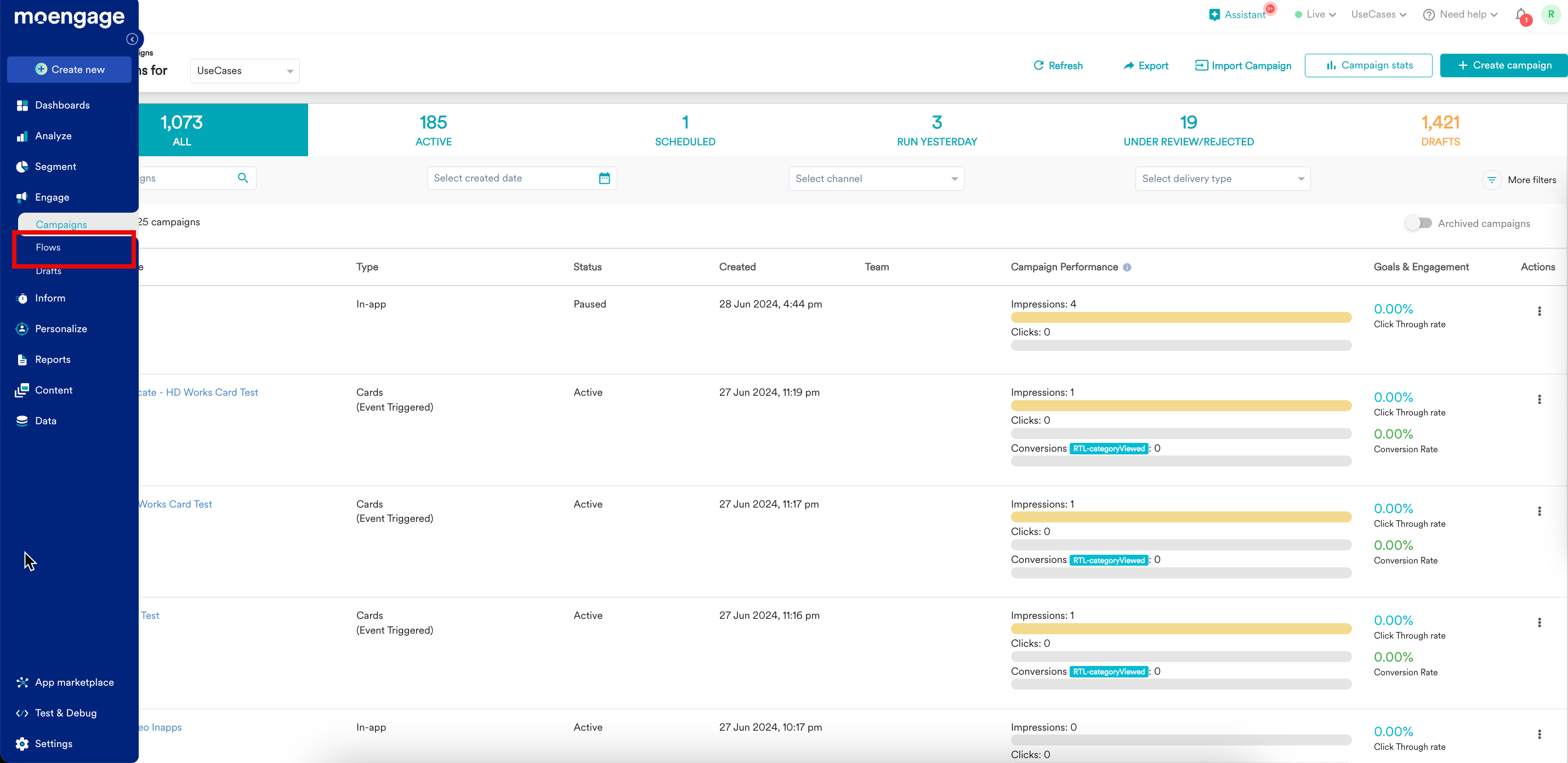Viewport: 1568px width, 763px height.
Task: Open the calendar icon in created date field
Action: 604,178
